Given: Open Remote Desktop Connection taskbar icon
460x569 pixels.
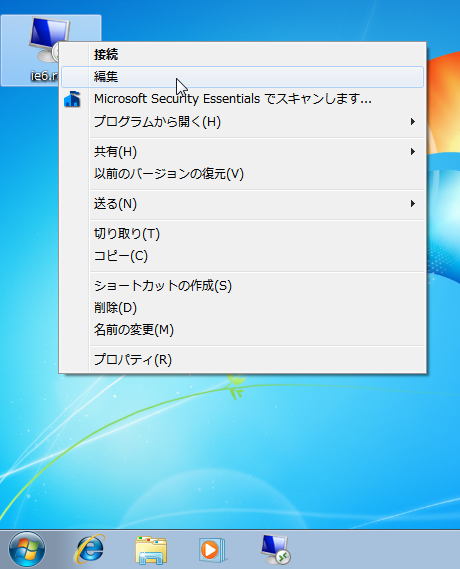Looking at the screenshot, I should [x=276, y=549].
